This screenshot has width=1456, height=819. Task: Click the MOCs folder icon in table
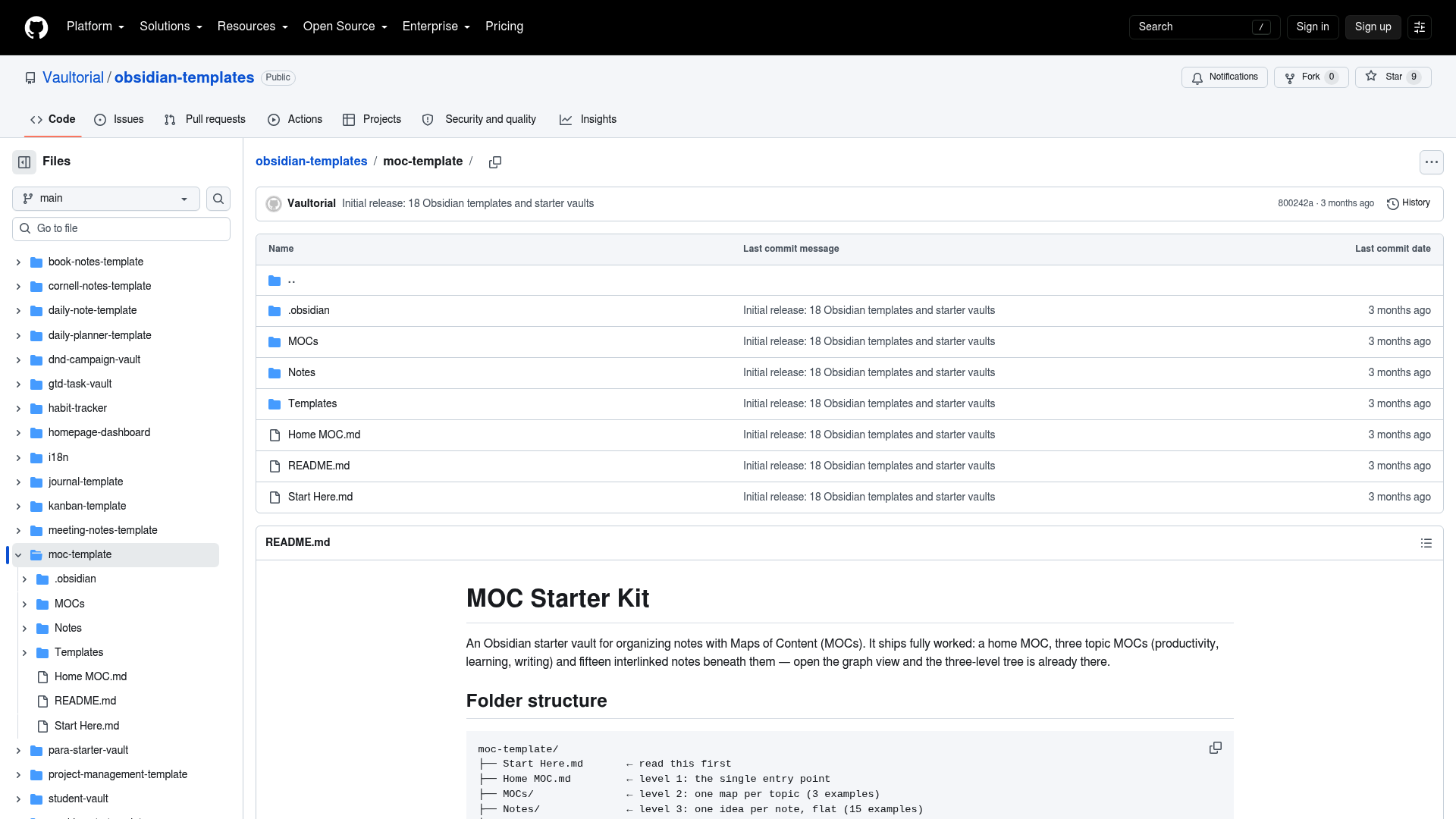pyautogui.click(x=275, y=342)
